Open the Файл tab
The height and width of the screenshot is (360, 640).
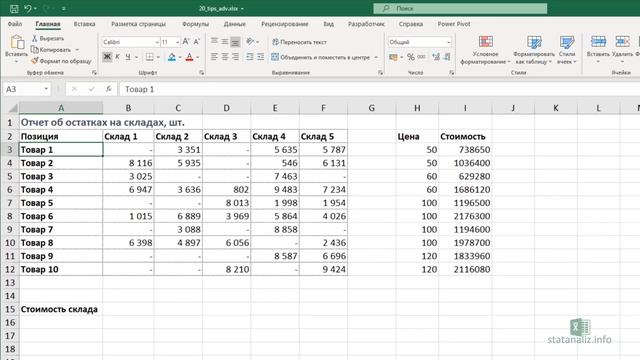tap(15, 24)
